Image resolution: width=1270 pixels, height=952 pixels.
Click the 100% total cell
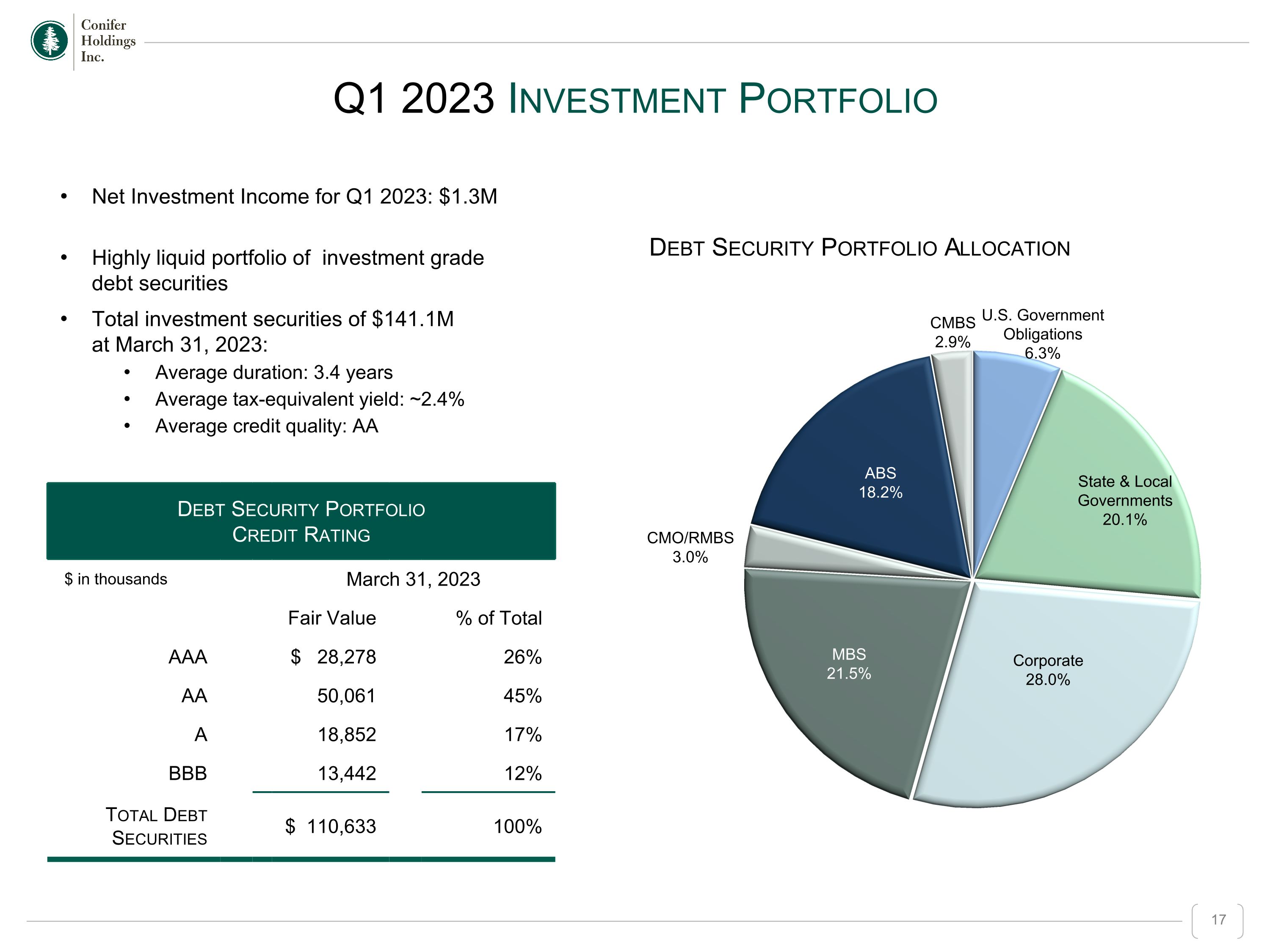click(x=517, y=826)
